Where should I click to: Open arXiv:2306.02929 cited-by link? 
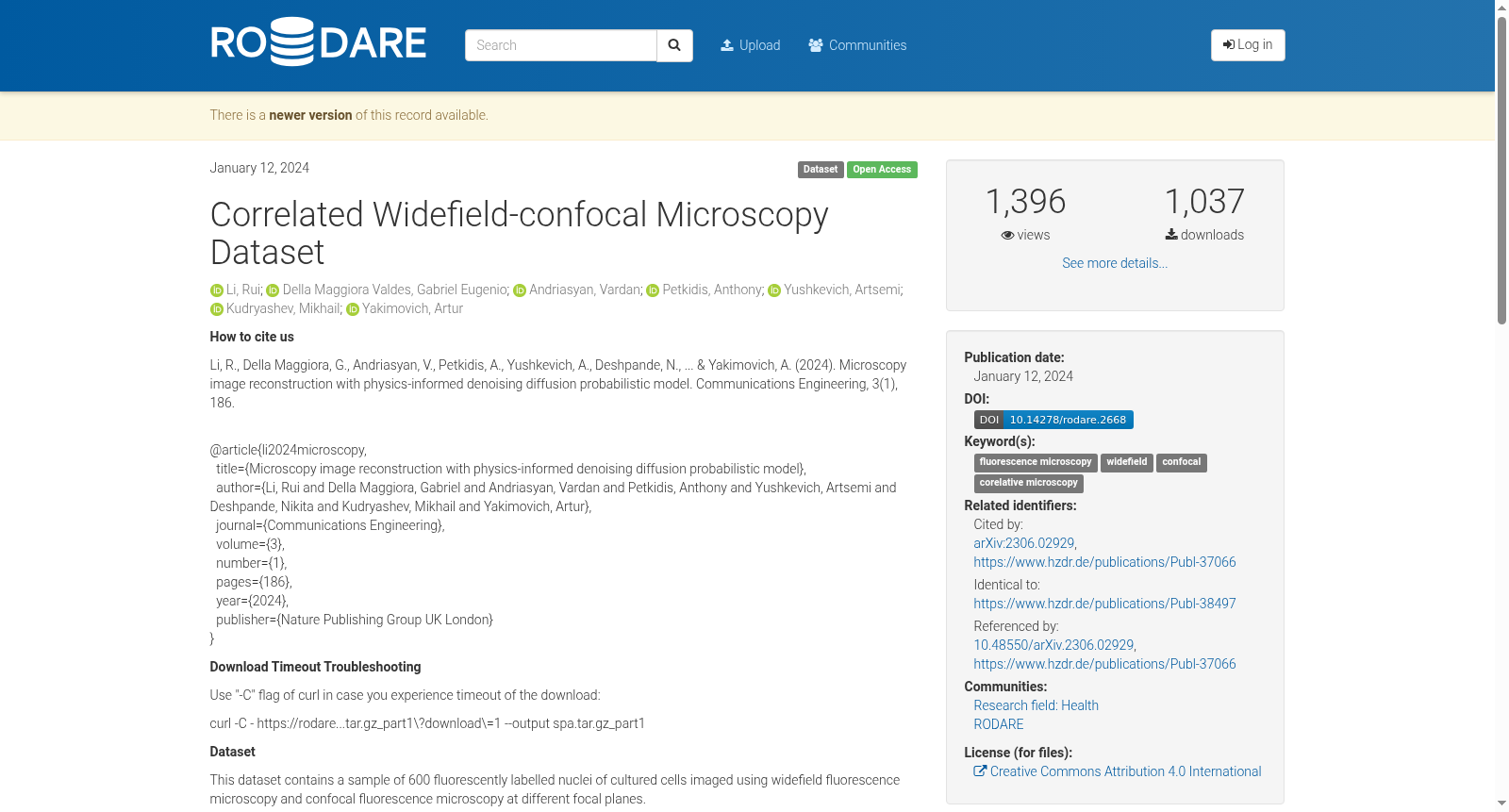pyautogui.click(x=1024, y=543)
